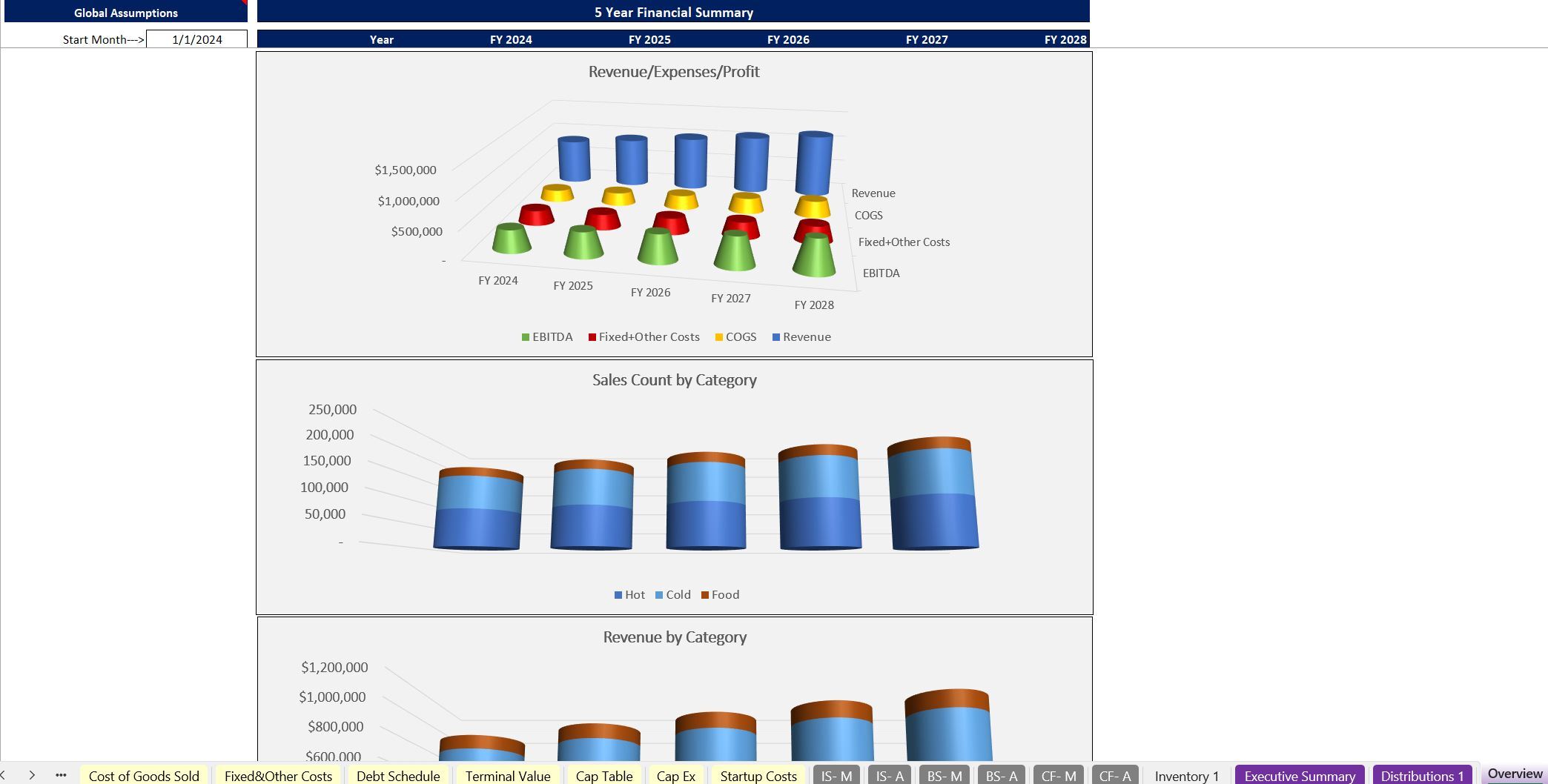Viewport: 1548px width, 784px height.
Task: Click the FY 2028 column header
Action: click(1065, 39)
